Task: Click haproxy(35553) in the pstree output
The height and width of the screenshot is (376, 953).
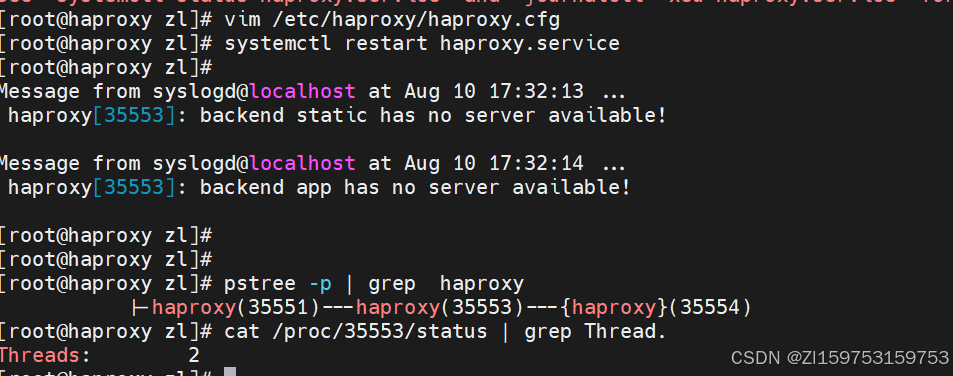Action: point(440,308)
